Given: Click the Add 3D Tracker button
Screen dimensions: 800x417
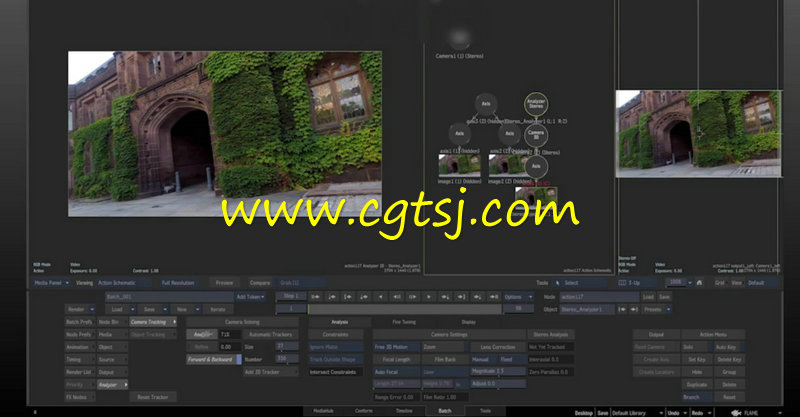Looking at the screenshot, I should (270, 372).
